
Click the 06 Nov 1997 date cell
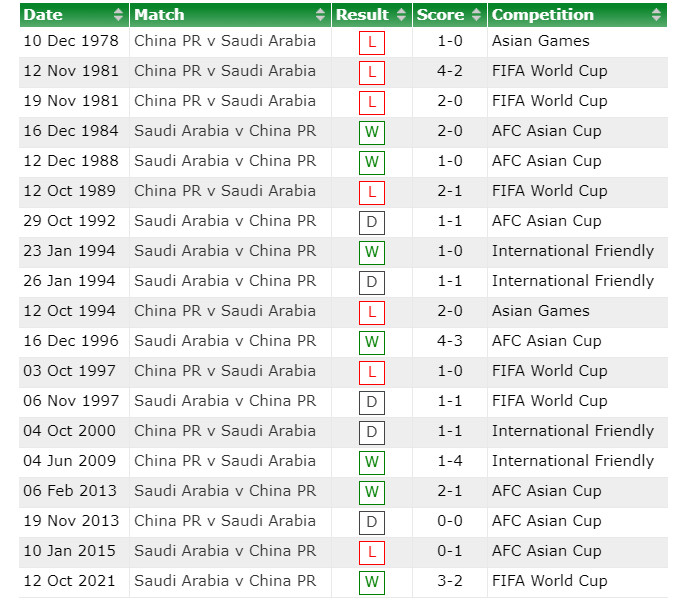click(x=71, y=401)
